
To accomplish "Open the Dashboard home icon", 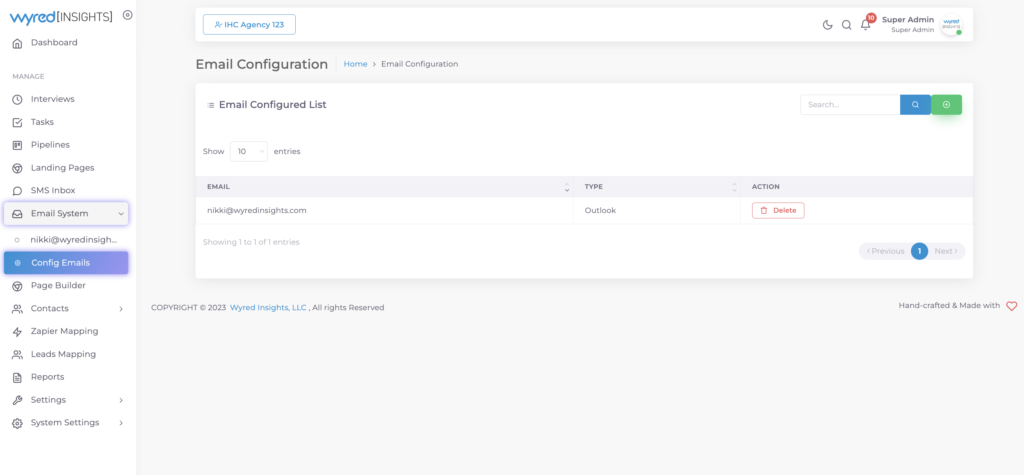I will tap(18, 43).
